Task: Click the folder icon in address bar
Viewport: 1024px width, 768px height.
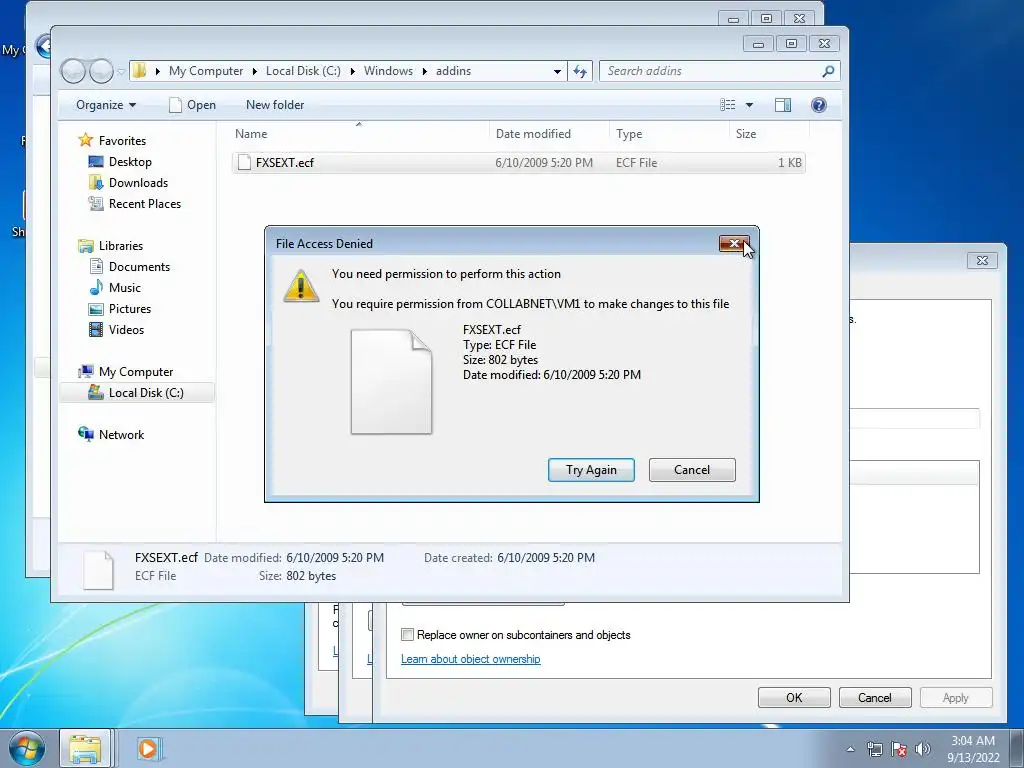Action: pyautogui.click(x=139, y=71)
